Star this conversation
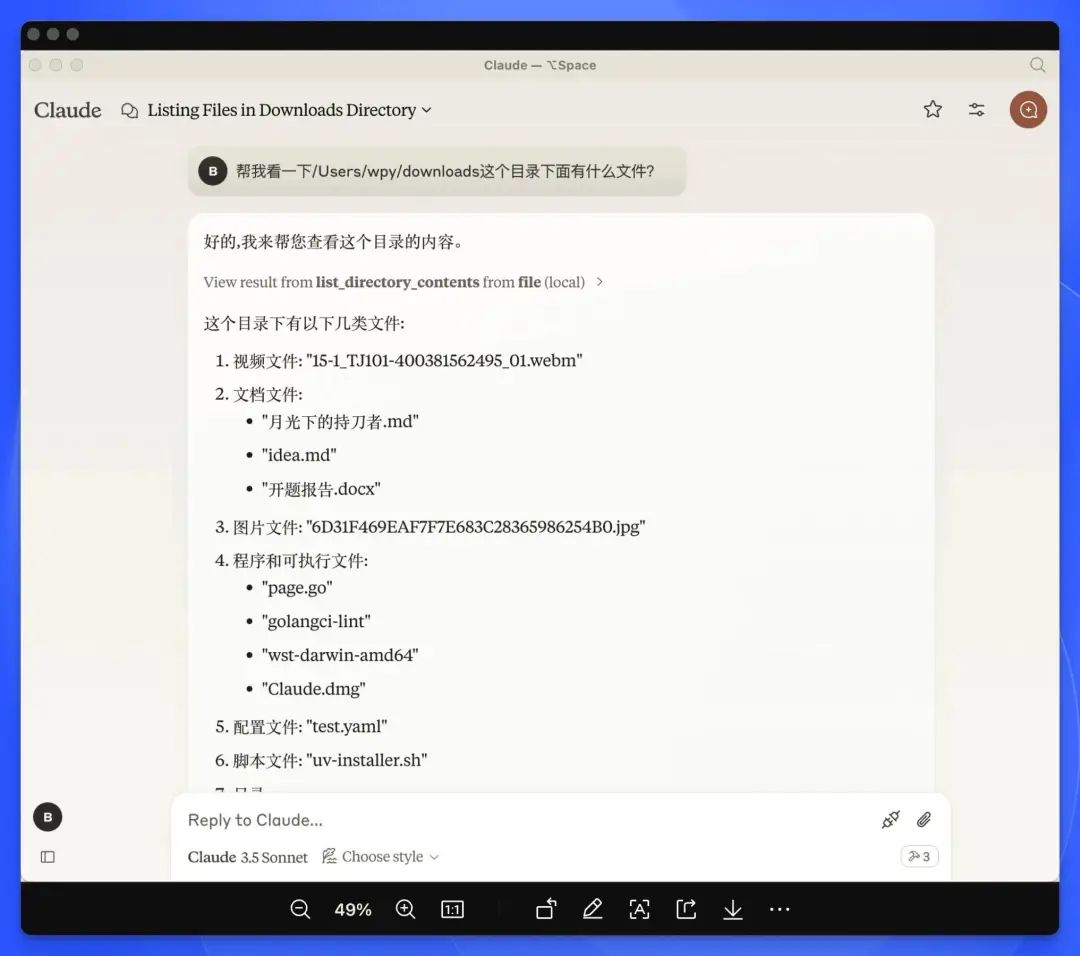Viewport: 1080px width, 956px height. [933, 110]
